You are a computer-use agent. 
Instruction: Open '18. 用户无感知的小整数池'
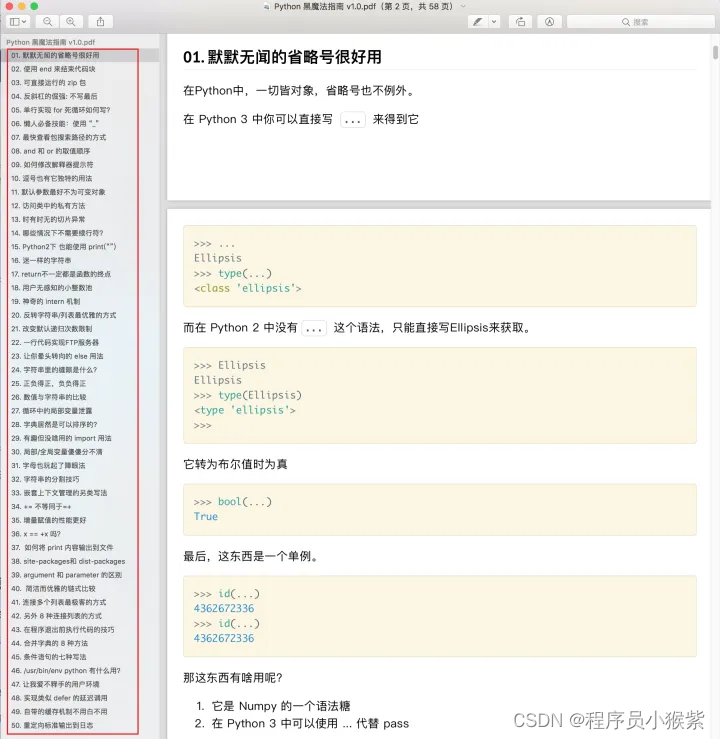click(x=52, y=287)
